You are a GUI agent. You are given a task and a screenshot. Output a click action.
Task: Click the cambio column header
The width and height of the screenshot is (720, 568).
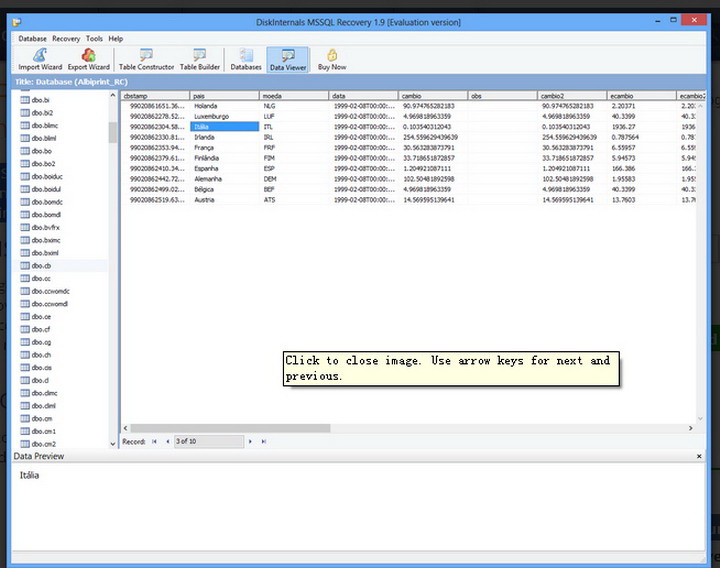433,96
